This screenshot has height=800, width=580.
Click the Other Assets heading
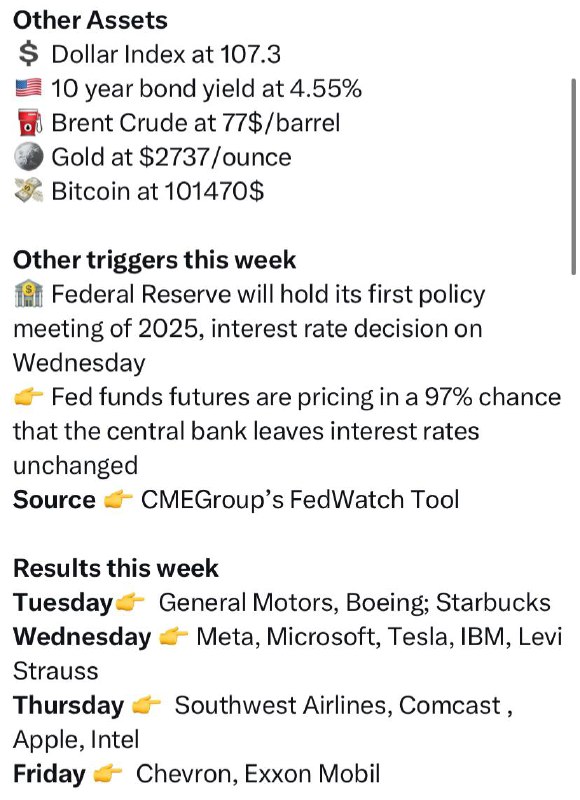point(90,20)
